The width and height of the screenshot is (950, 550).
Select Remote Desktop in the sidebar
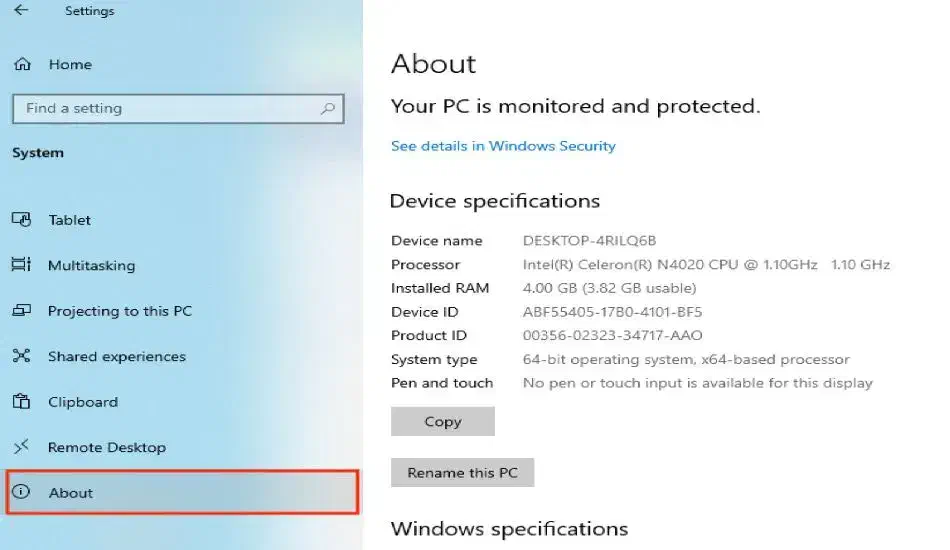click(107, 447)
